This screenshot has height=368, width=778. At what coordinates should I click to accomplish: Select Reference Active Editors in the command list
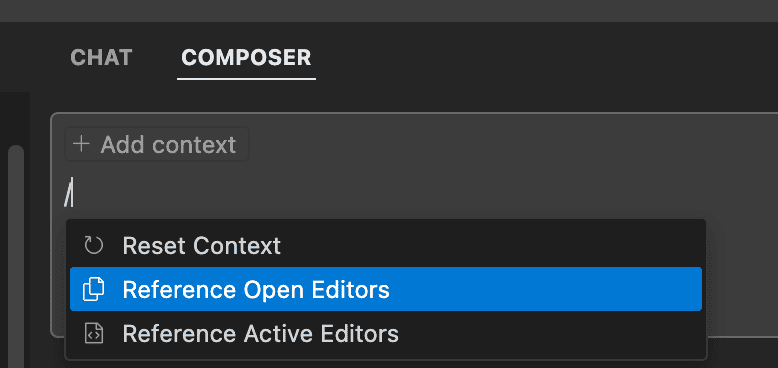coord(386,333)
